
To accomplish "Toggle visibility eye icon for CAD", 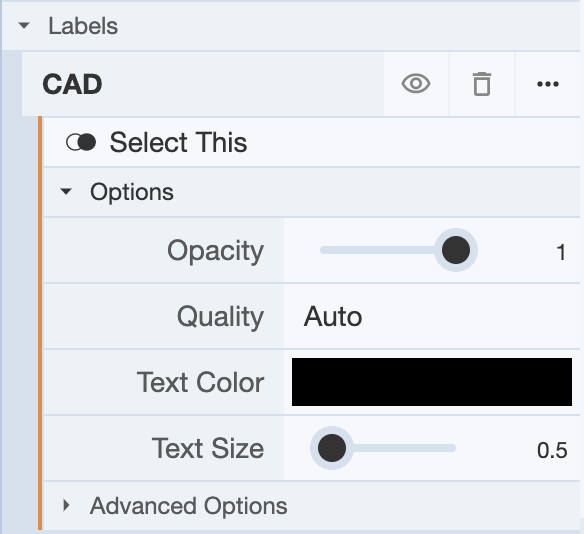I will coord(416,84).
